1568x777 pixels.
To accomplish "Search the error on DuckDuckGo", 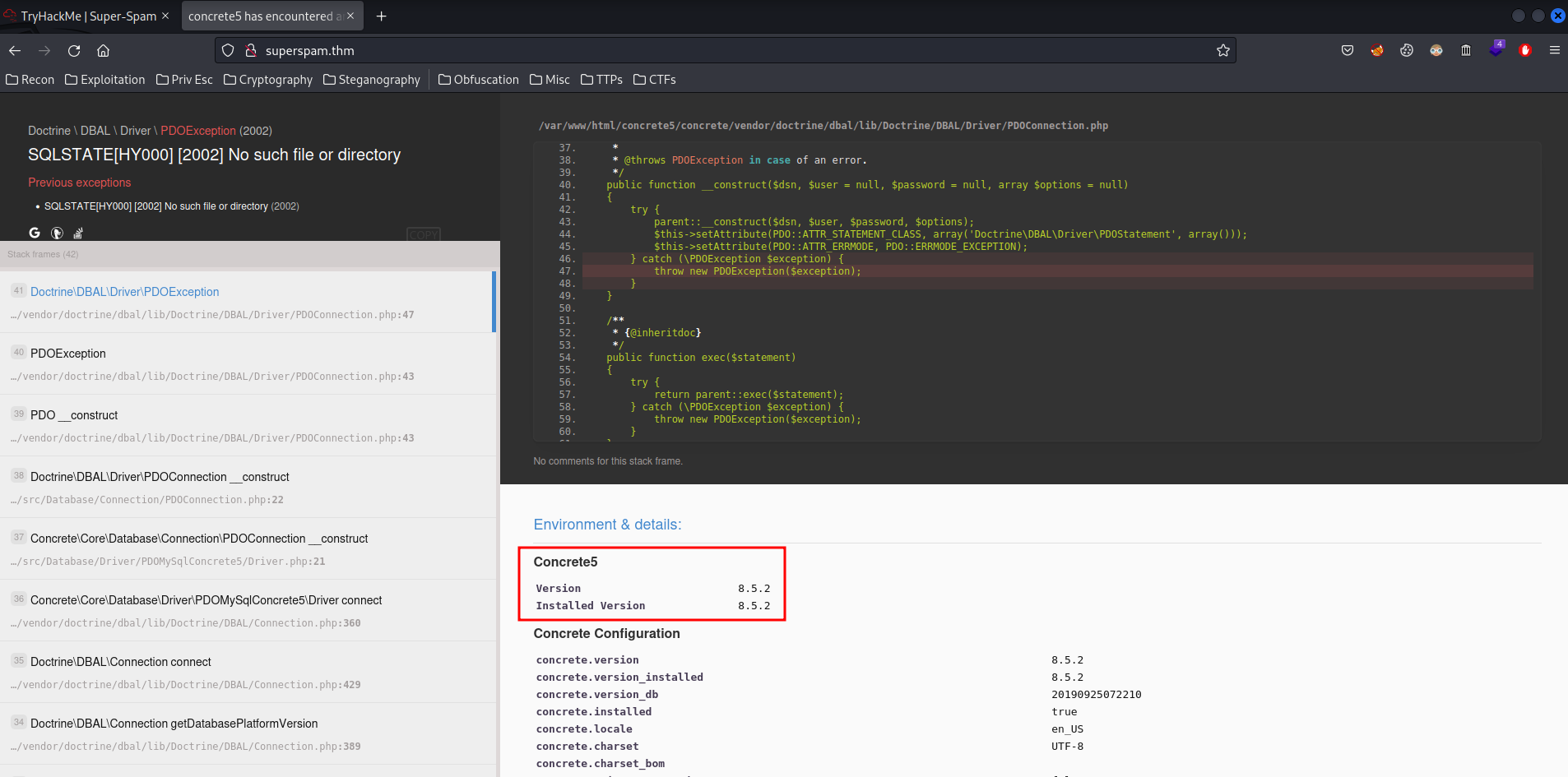I will click(x=57, y=234).
